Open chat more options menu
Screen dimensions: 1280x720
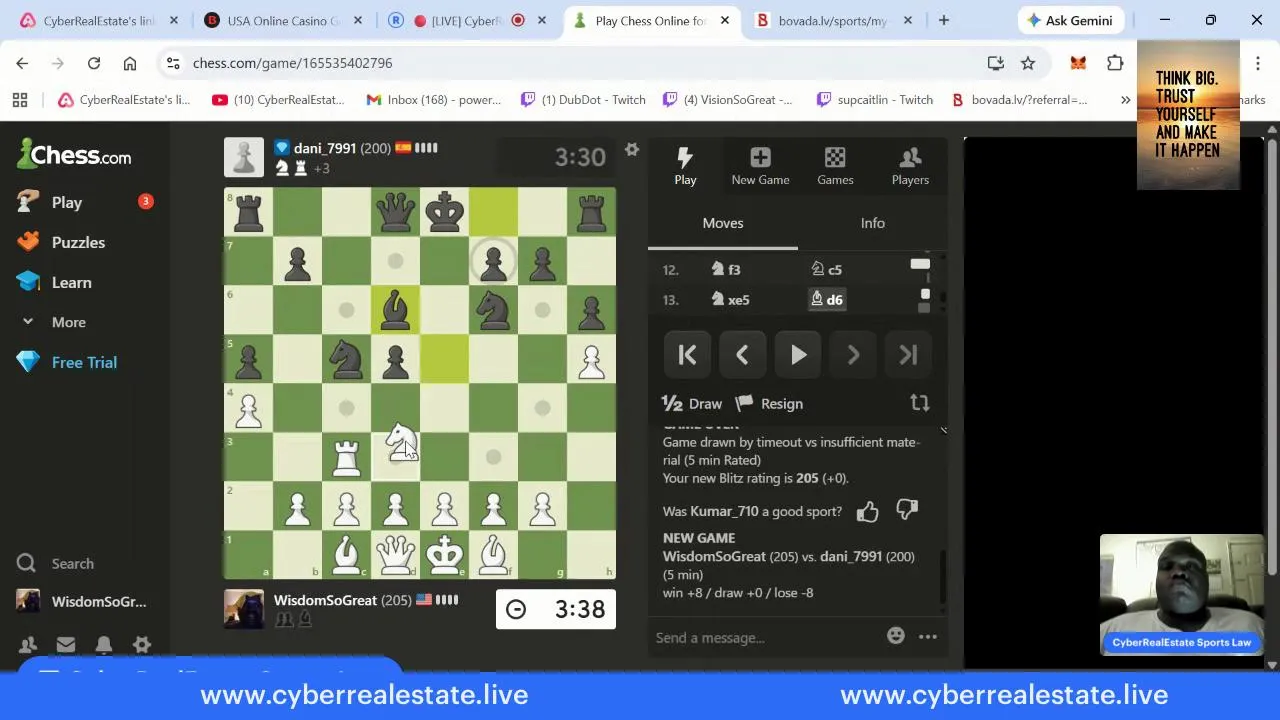click(x=928, y=636)
